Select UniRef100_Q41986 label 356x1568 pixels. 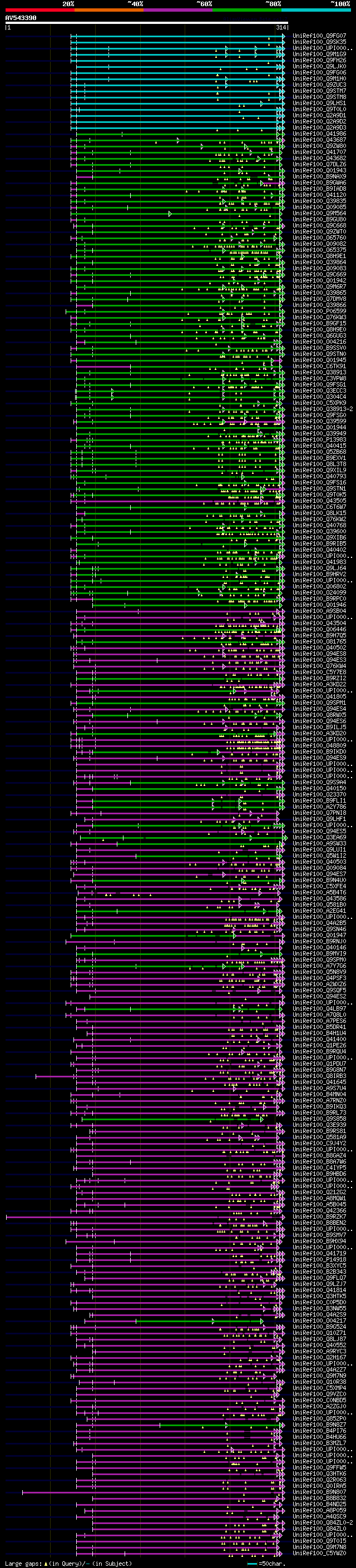(319, 133)
